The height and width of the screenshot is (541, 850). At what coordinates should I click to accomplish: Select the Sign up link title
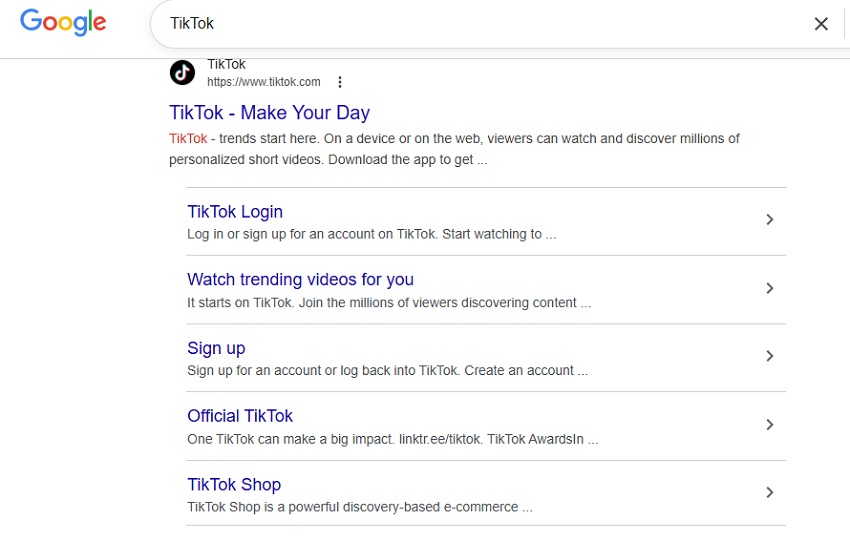216,348
